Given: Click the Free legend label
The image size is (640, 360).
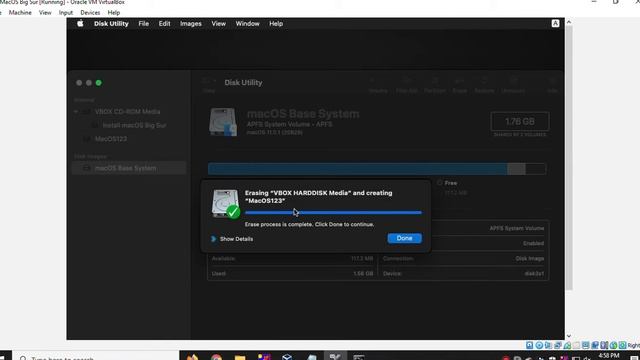Looking at the screenshot, I should (451, 183).
